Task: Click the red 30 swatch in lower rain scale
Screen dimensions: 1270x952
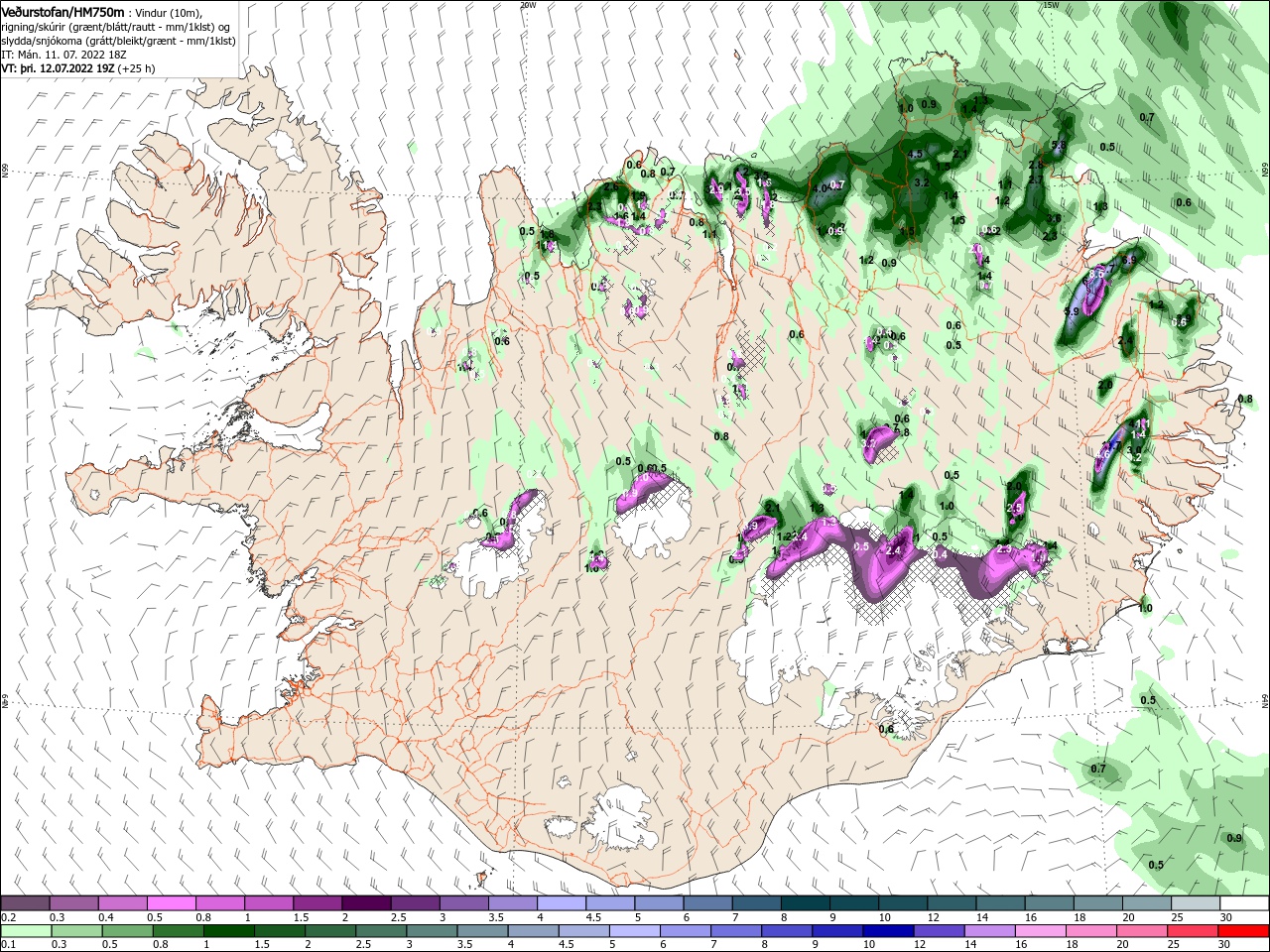Action: click(x=1243, y=931)
